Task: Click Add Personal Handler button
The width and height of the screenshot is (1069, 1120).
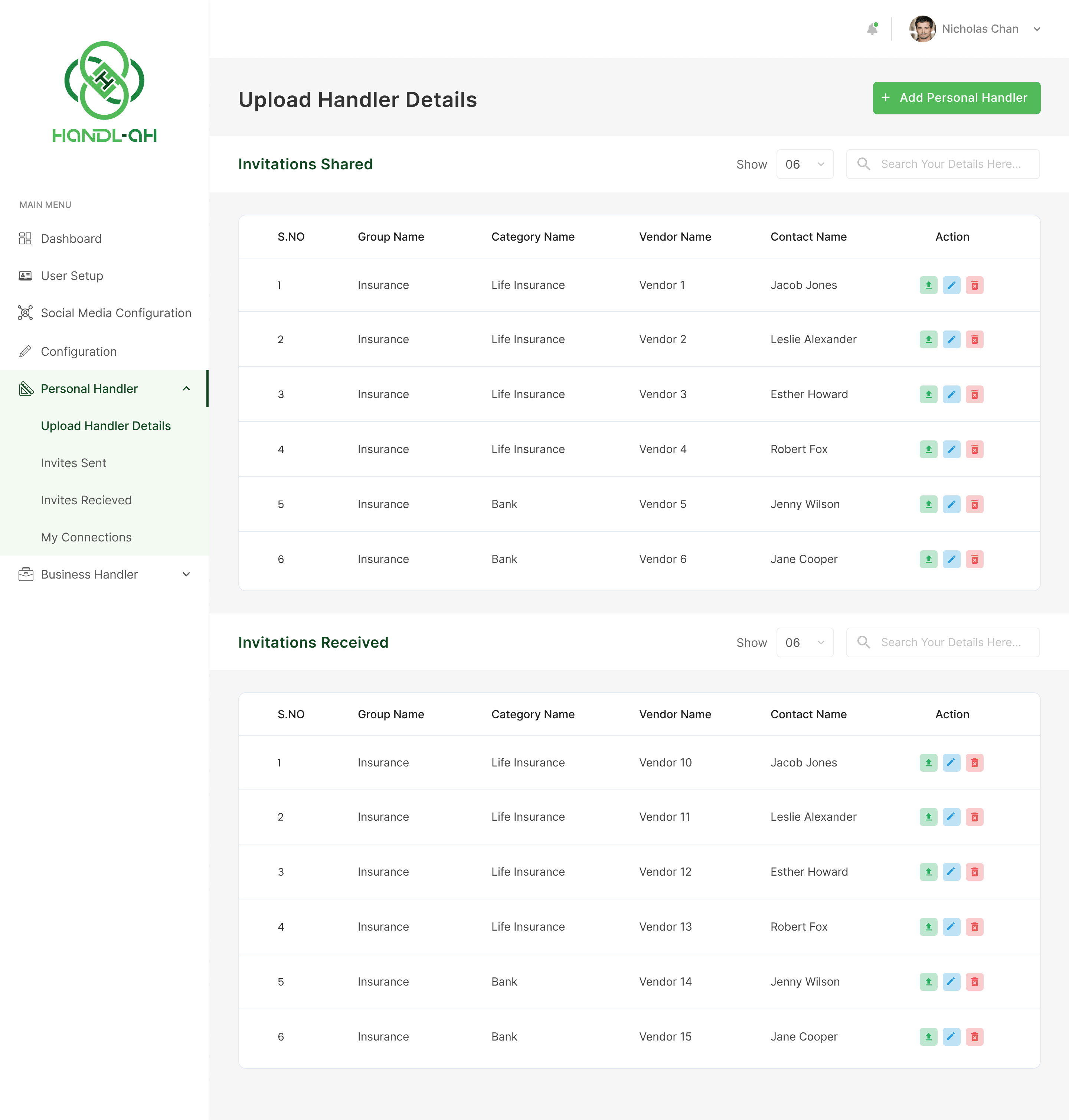Action: pos(956,98)
